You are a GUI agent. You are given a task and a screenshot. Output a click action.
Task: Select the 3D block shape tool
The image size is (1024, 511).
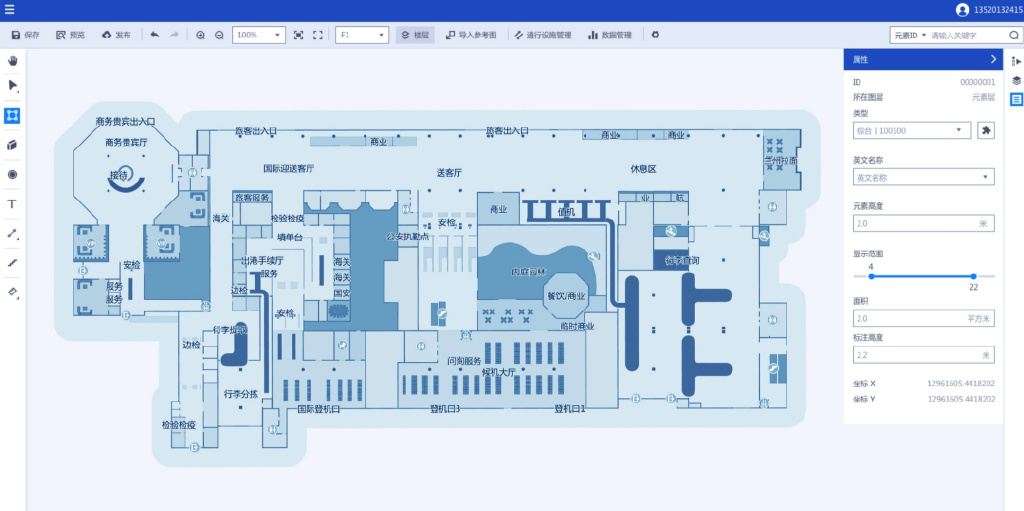click(x=12, y=145)
